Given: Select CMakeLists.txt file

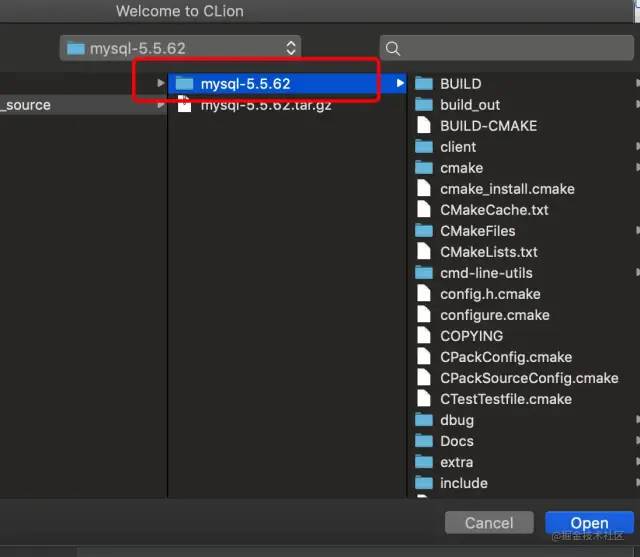Looking at the screenshot, I should (489, 252).
